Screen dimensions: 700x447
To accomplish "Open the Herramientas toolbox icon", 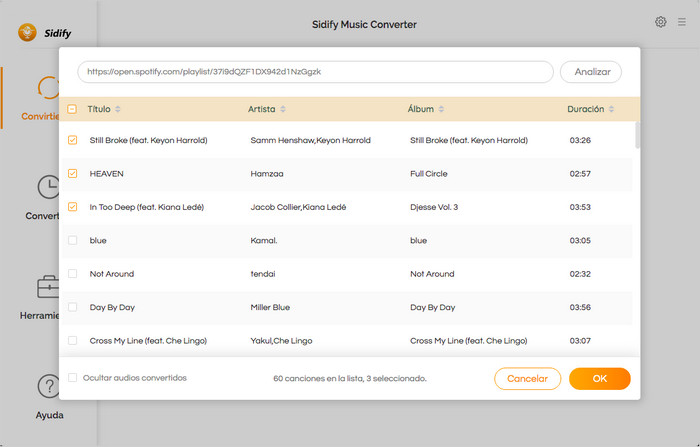I will point(48,287).
